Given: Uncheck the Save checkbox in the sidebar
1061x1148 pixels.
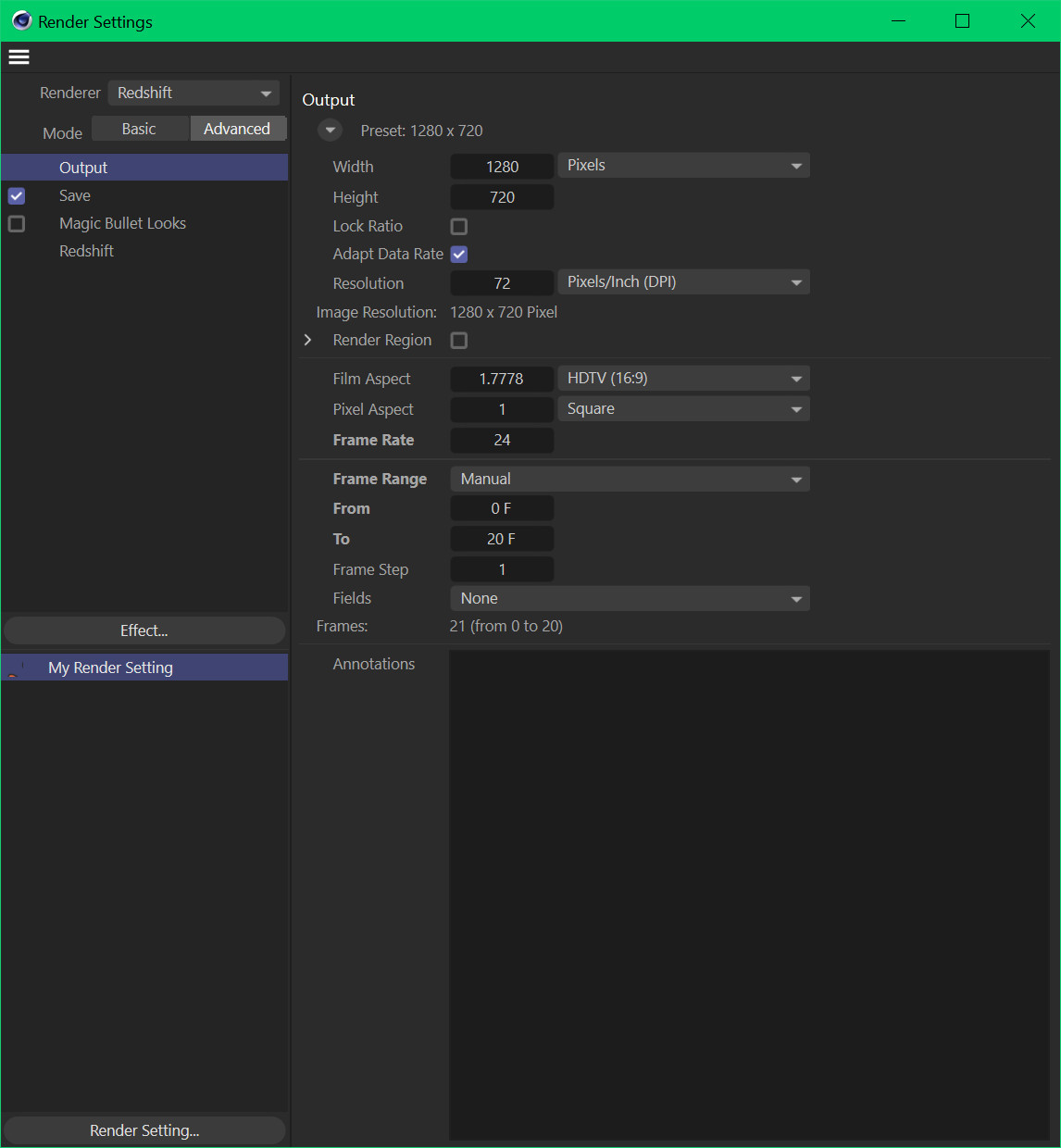Looking at the screenshot, I should point(17,195).
